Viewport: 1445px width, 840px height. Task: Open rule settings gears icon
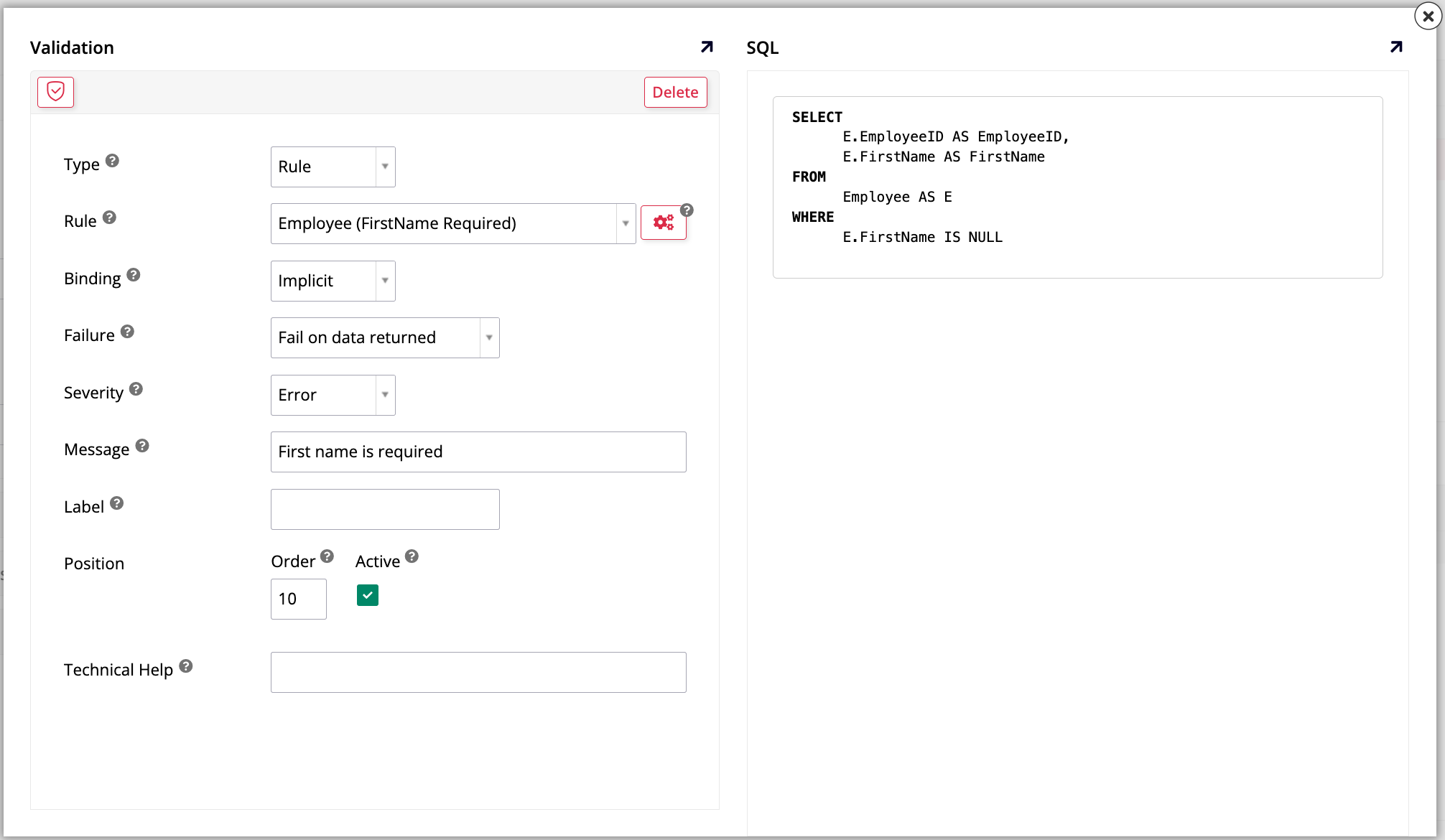[663, 223]
